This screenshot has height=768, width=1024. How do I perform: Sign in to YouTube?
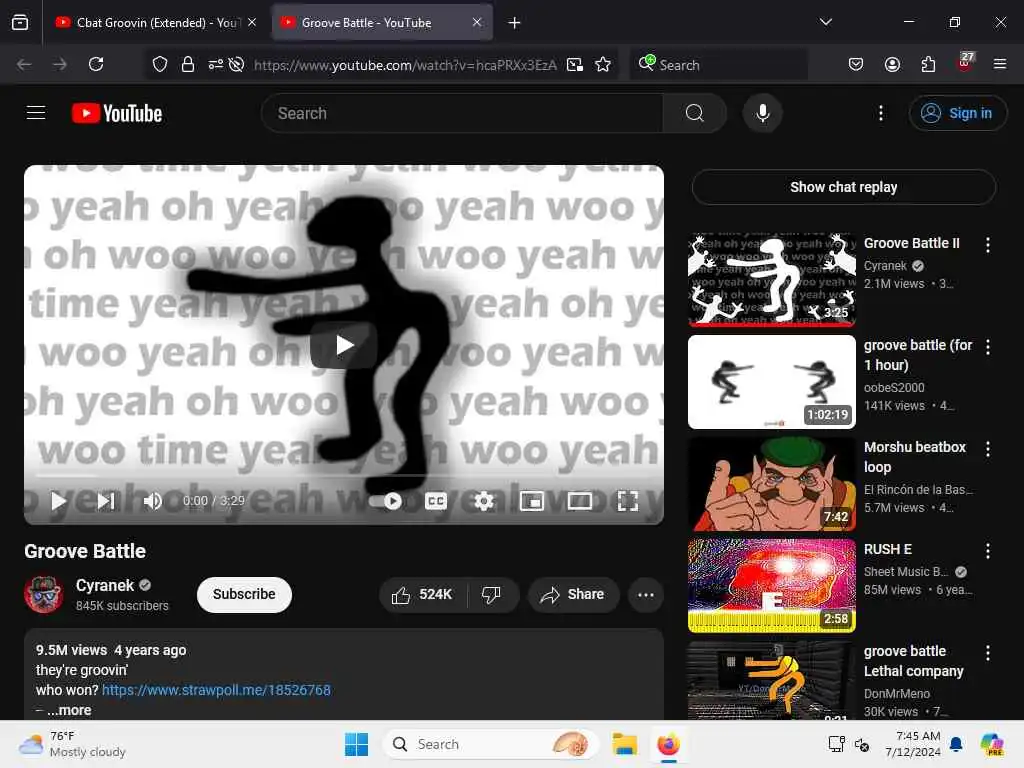957,113
